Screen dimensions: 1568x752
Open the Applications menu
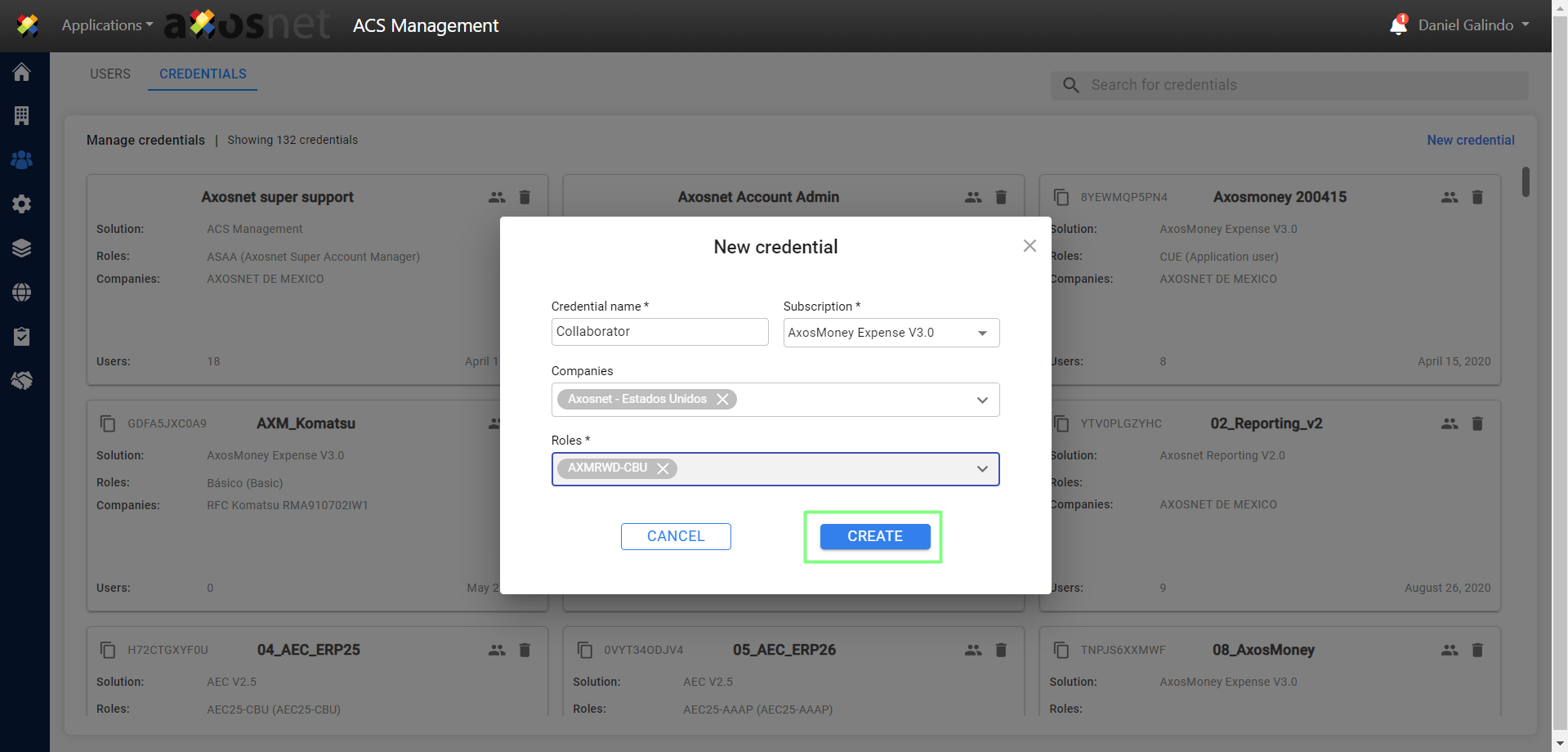(x=106, y=25)
